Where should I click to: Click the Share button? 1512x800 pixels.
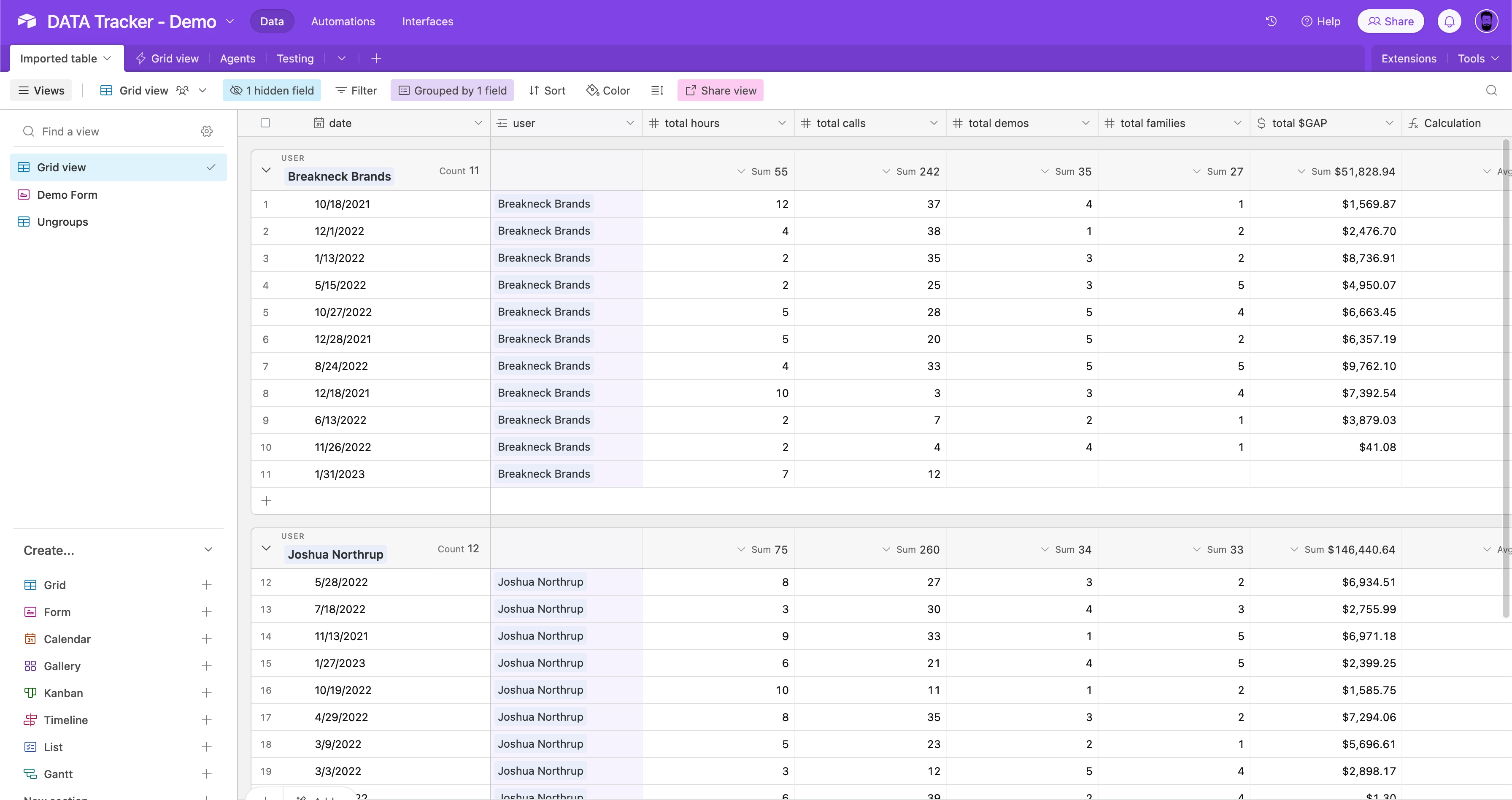click(1390, 22)
